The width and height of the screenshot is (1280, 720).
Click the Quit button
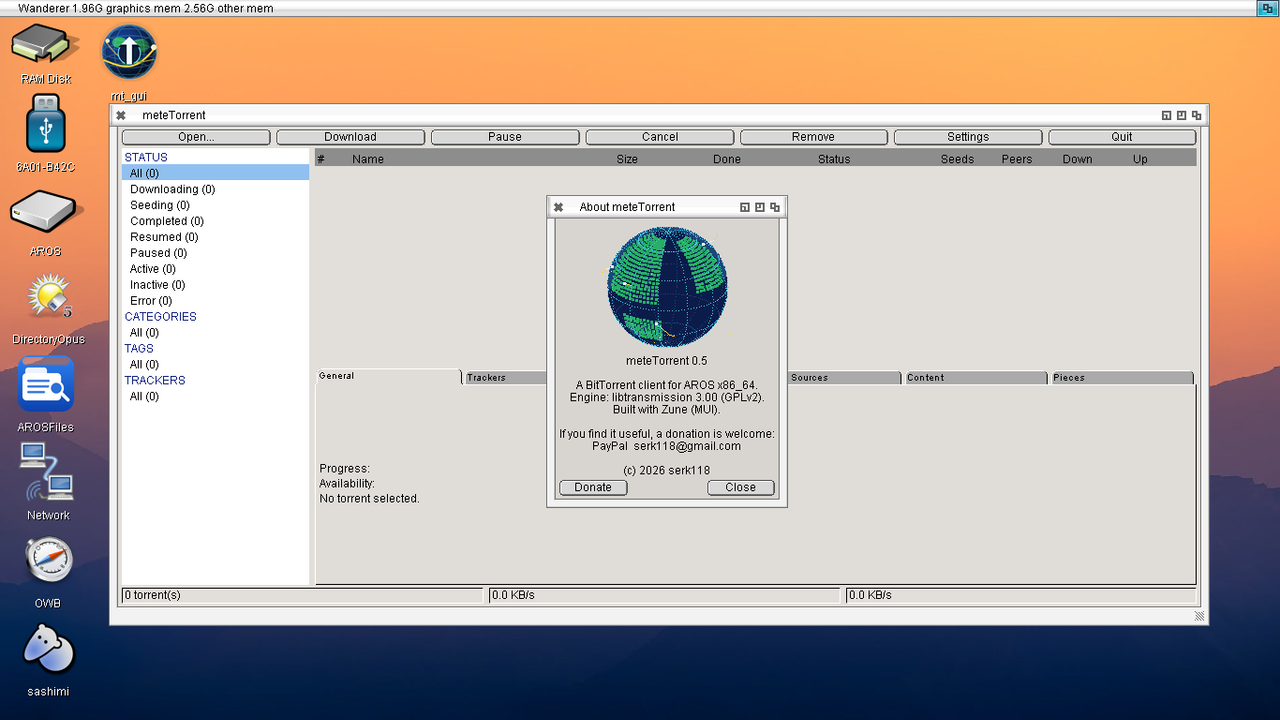(x=1122, y=137)
